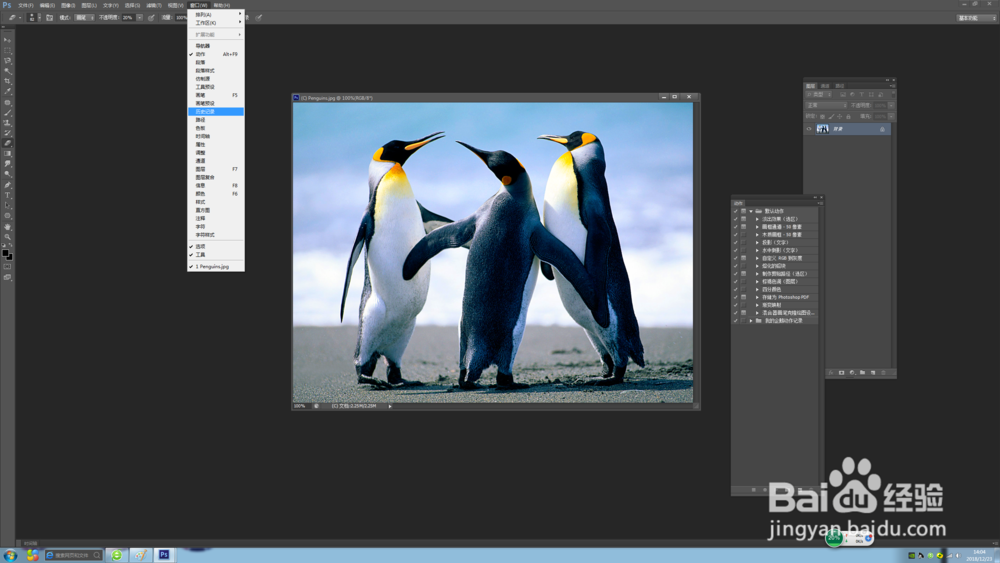Toggle Quick Mask mode icon
The height and width of the screenshot is (563, 1000).
8,267
